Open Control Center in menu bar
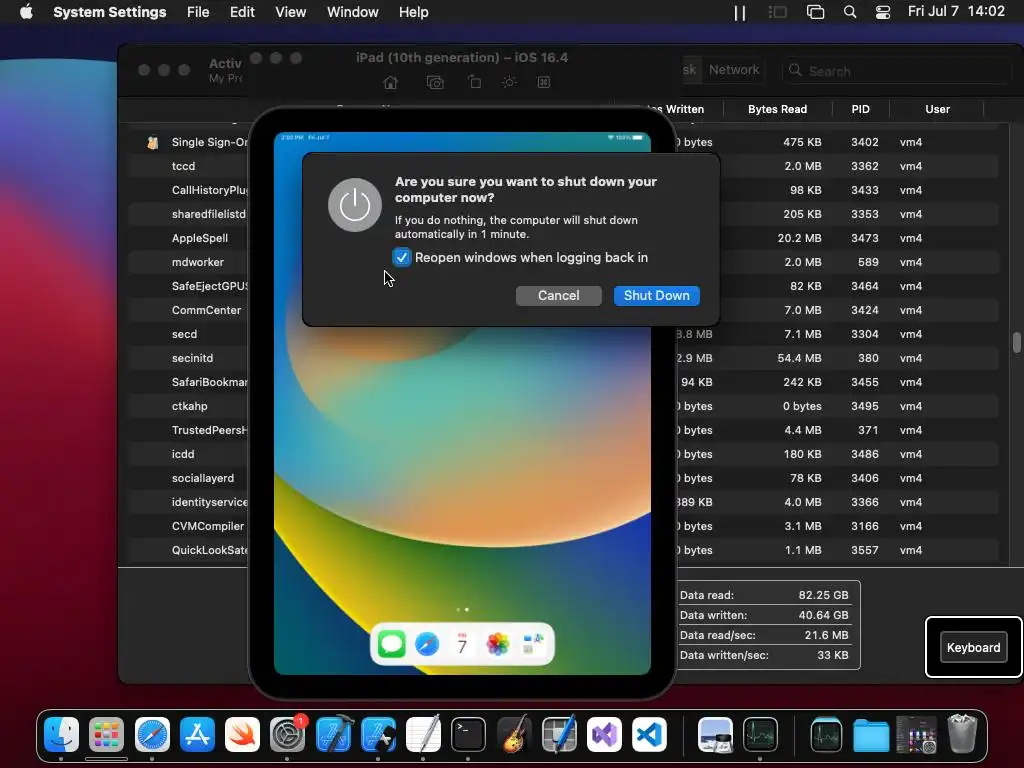Screen dimensions: 1024x768 click(883, 12)
